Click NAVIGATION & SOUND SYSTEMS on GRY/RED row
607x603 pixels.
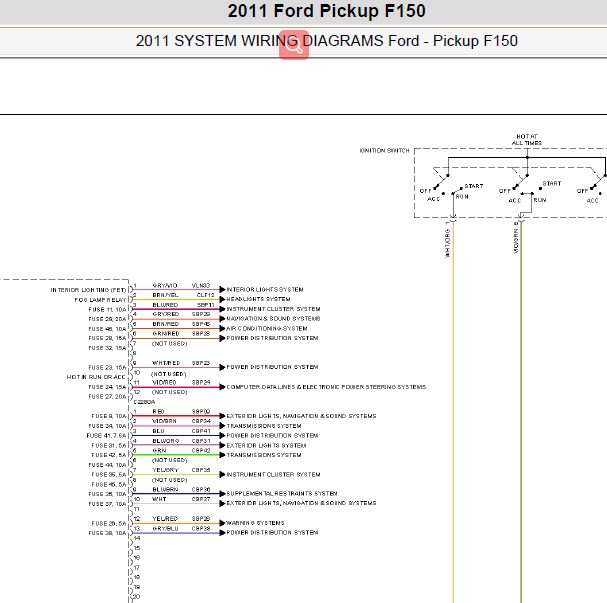coord(273,319)
